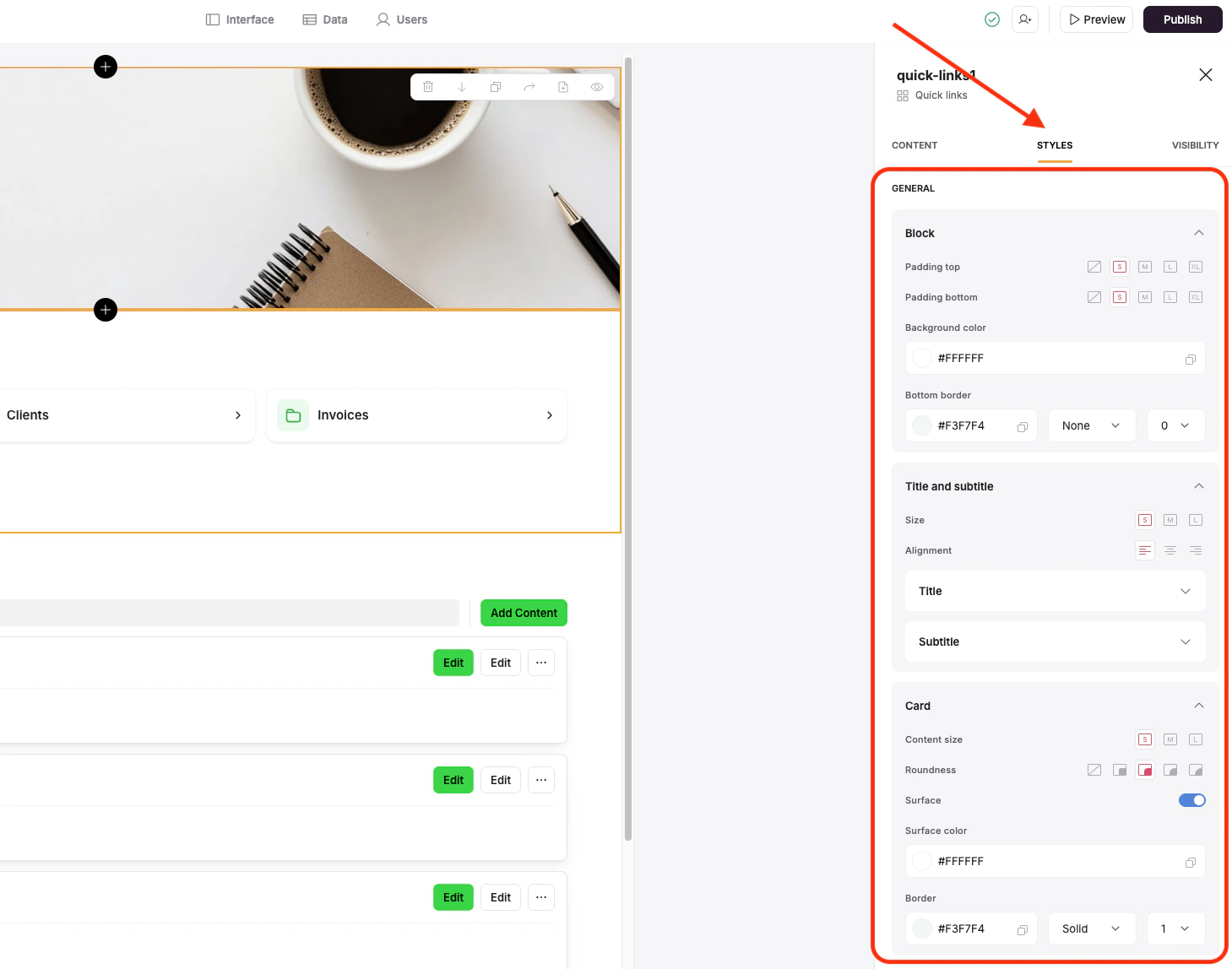1232x969 pixels.
Task: Select the fourth roundness option
Action: (1170, 770)
